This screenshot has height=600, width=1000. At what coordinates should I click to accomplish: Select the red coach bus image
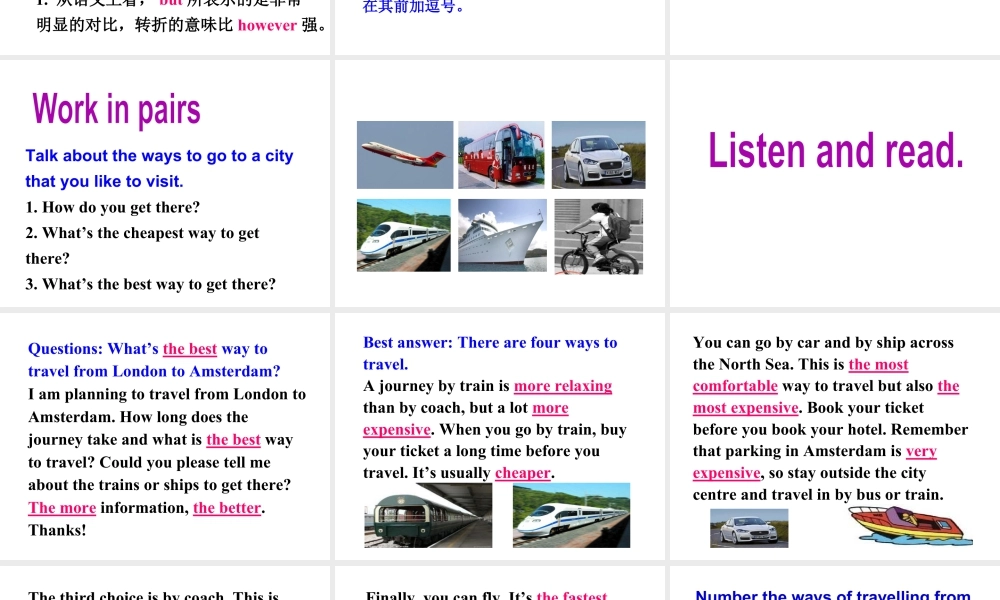502,155
